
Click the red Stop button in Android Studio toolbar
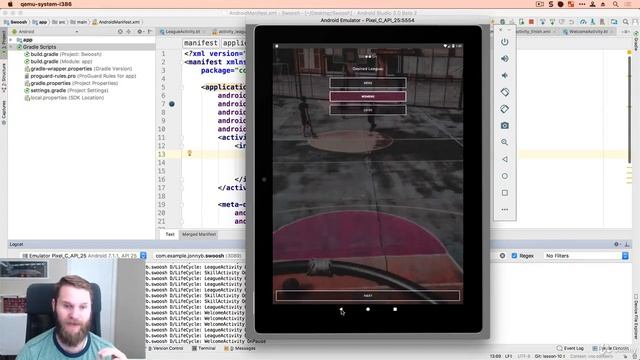(x=531, y=22)
